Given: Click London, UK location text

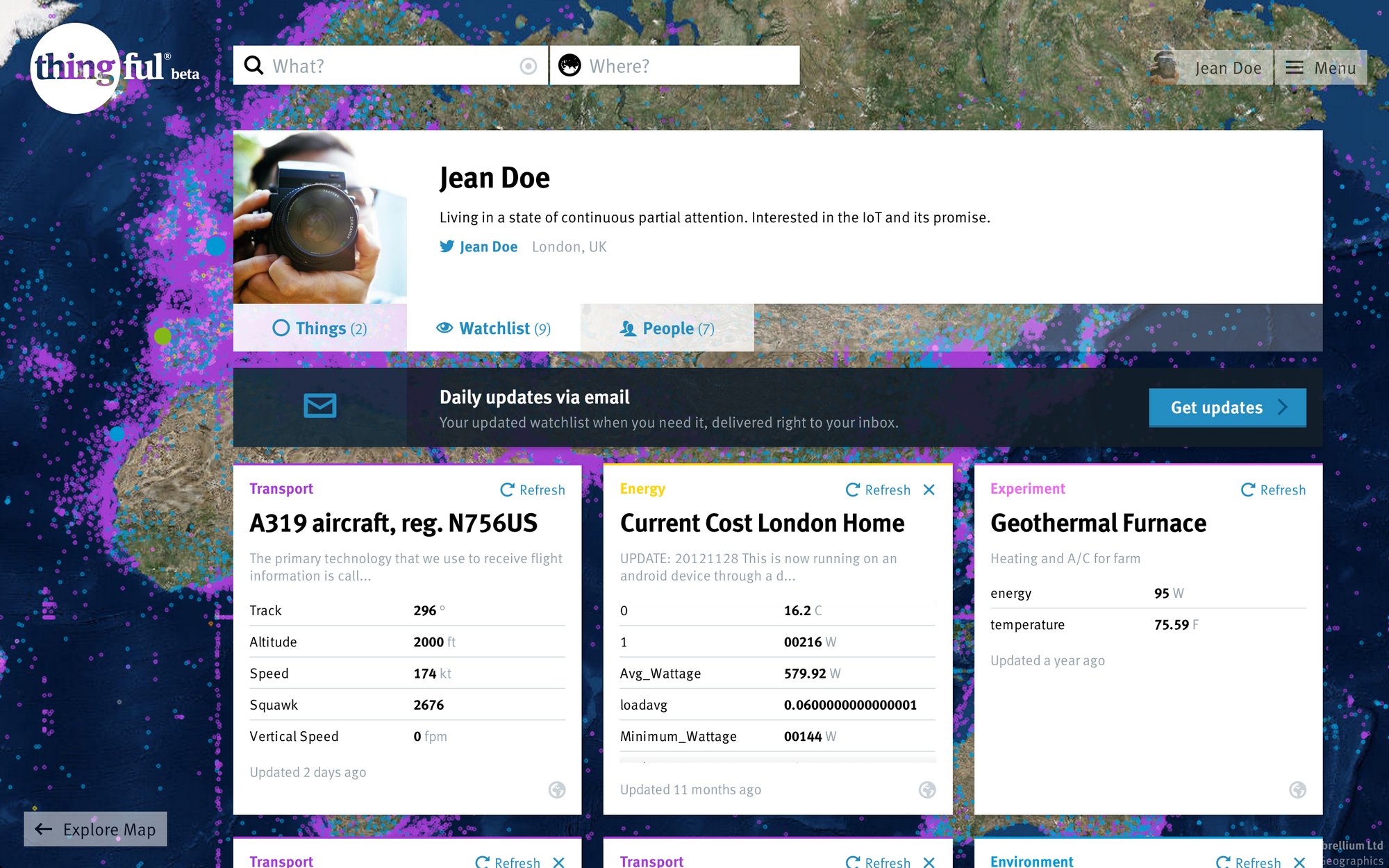Looking at the screenshot, I should tap(569, 247).
